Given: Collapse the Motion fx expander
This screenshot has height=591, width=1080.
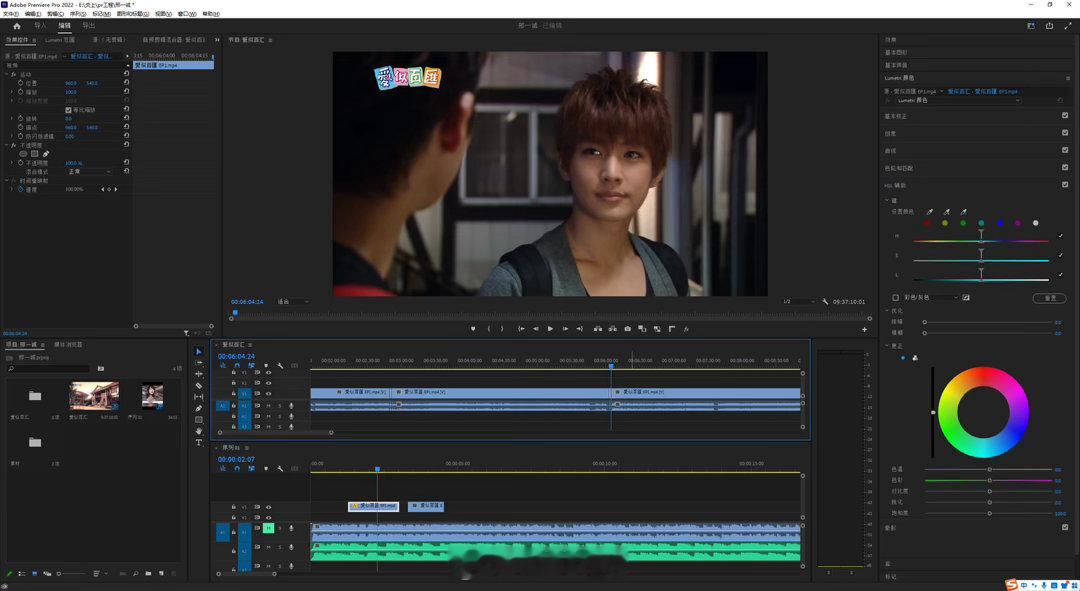Looking at the screenshot, I should pyautogui.click(x=7, y=74).
